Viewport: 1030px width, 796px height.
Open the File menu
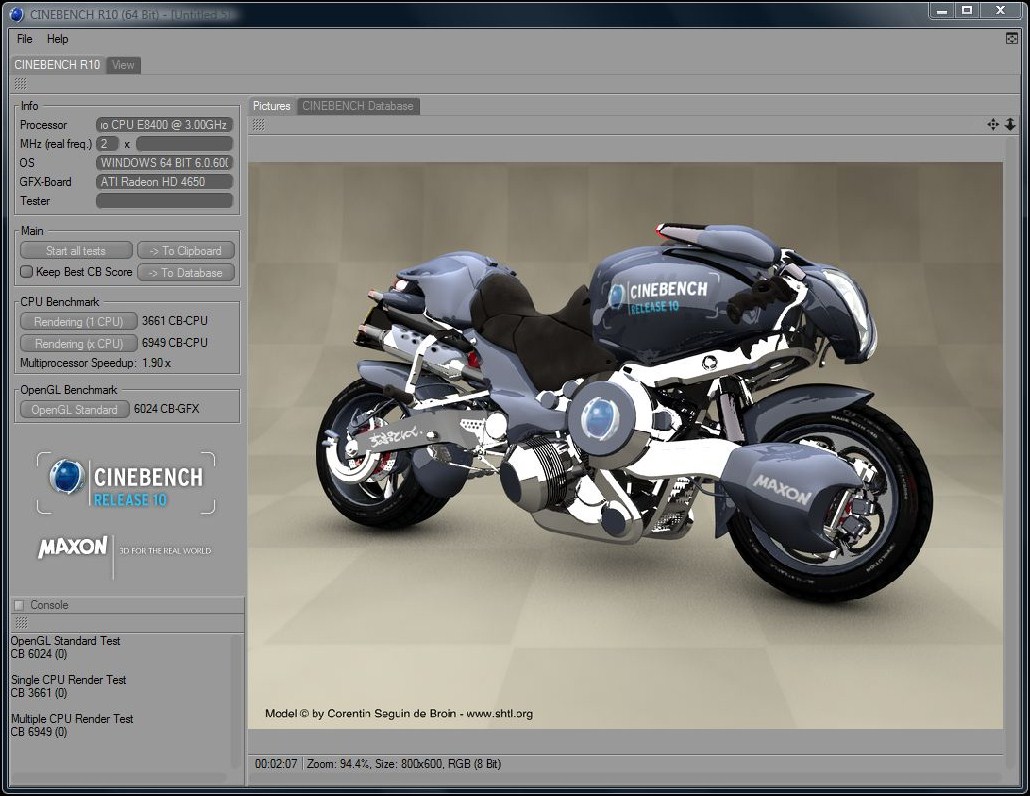tap(24, 39)
